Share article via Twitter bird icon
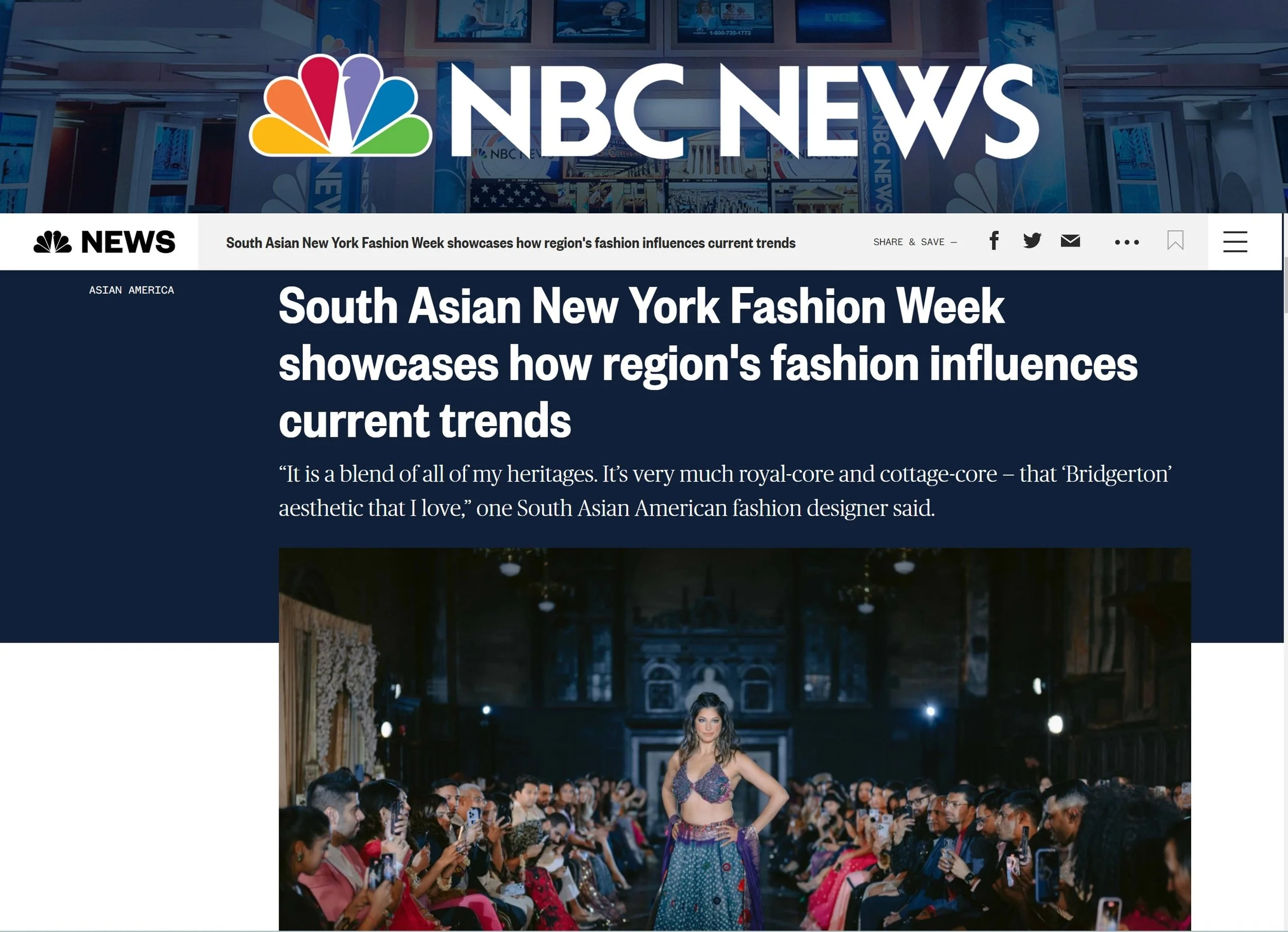 click(1032, 241)
